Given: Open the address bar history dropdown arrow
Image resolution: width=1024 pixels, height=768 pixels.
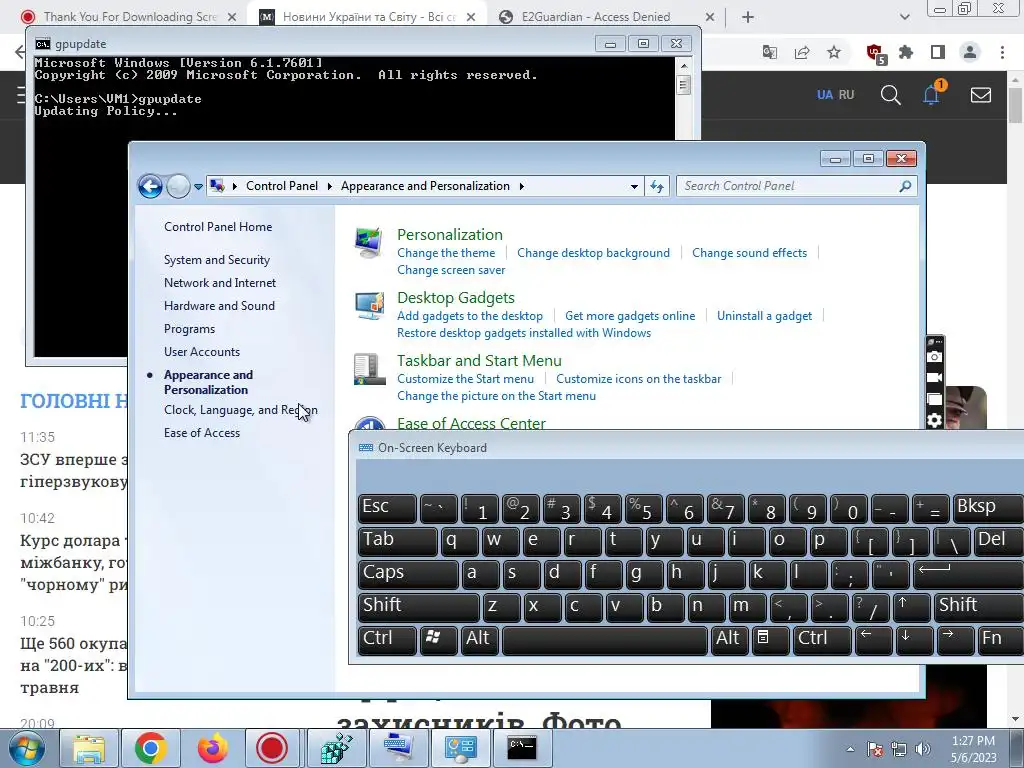Looking at the screenshot, I should tap(633, 187).
